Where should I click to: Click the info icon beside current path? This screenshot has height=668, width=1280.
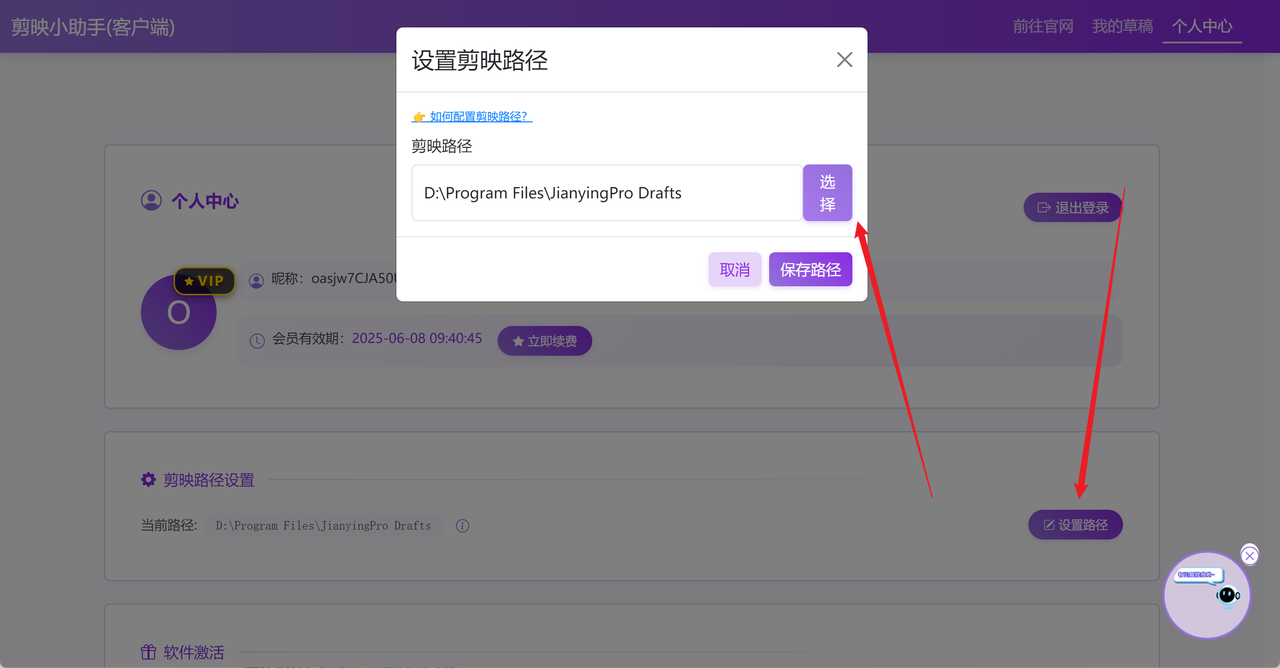coord(463,526)
